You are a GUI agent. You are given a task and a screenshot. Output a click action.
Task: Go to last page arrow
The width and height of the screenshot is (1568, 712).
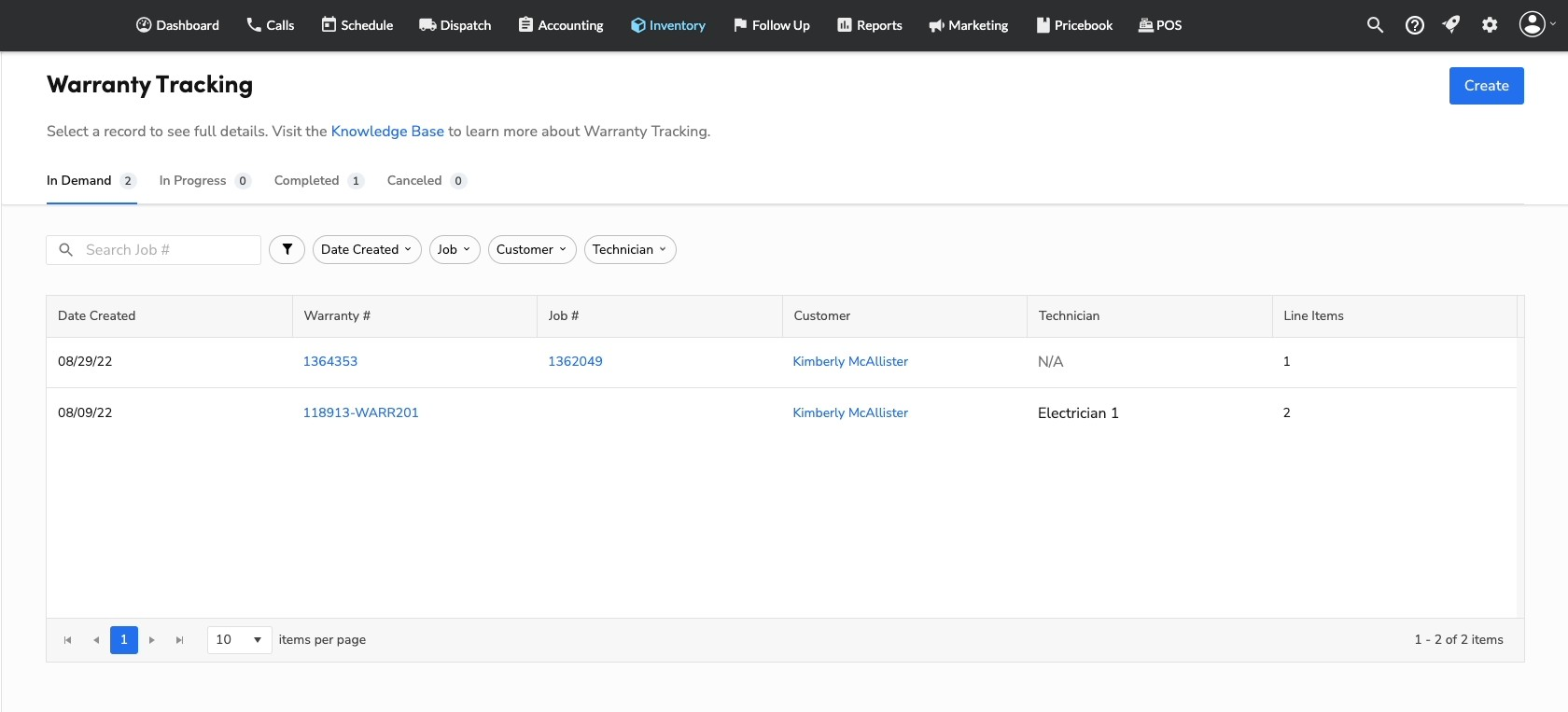[179, 640]
